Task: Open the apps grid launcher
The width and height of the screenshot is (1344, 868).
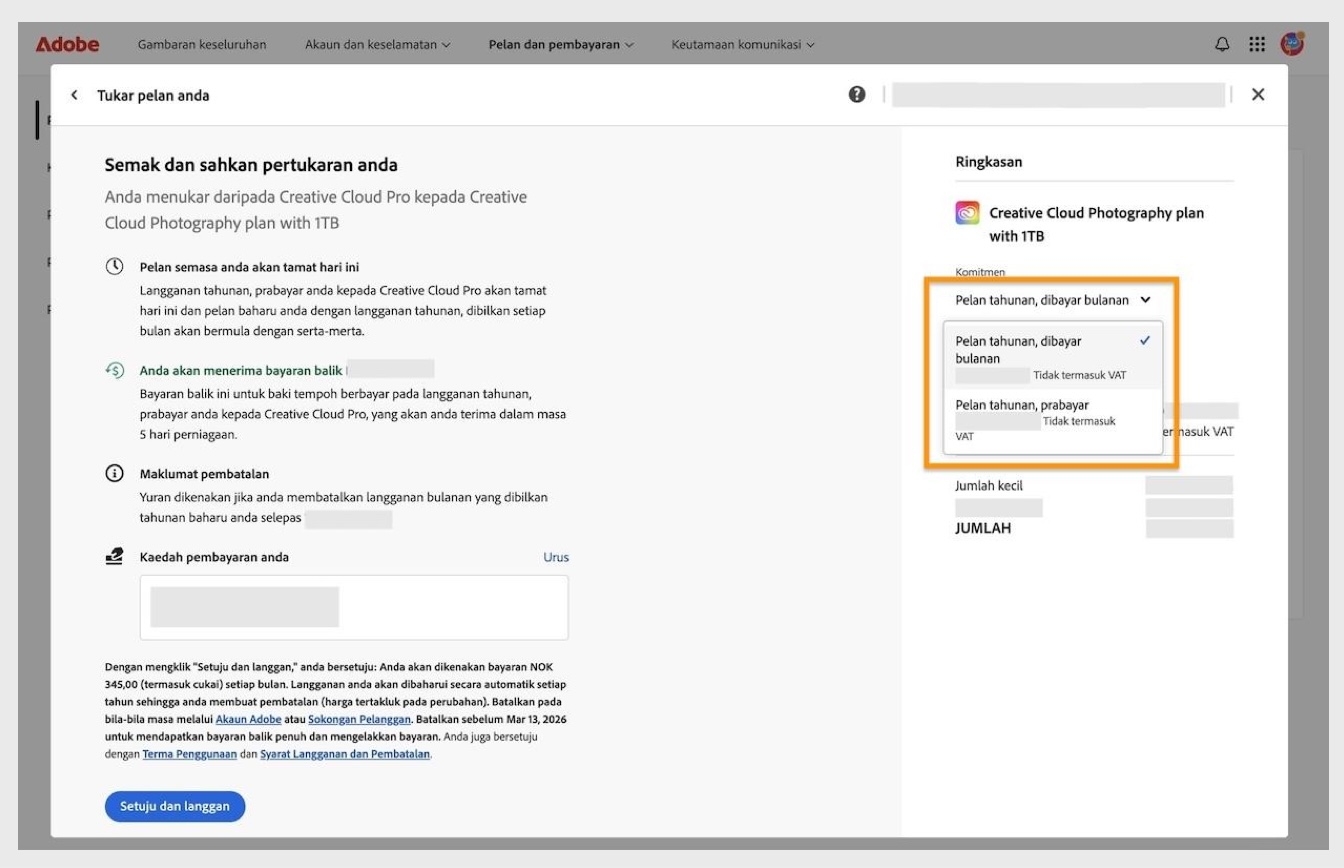Action: click(1257, 45)
